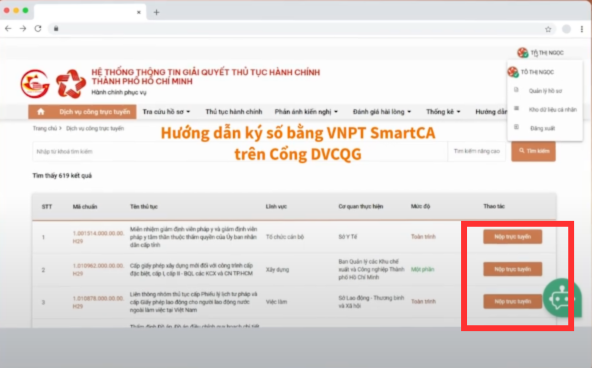Click the Cấp giấy phép xây dựng procedure name
The image size is (592, 368).
pyautogui.click(x=191, y=269)
